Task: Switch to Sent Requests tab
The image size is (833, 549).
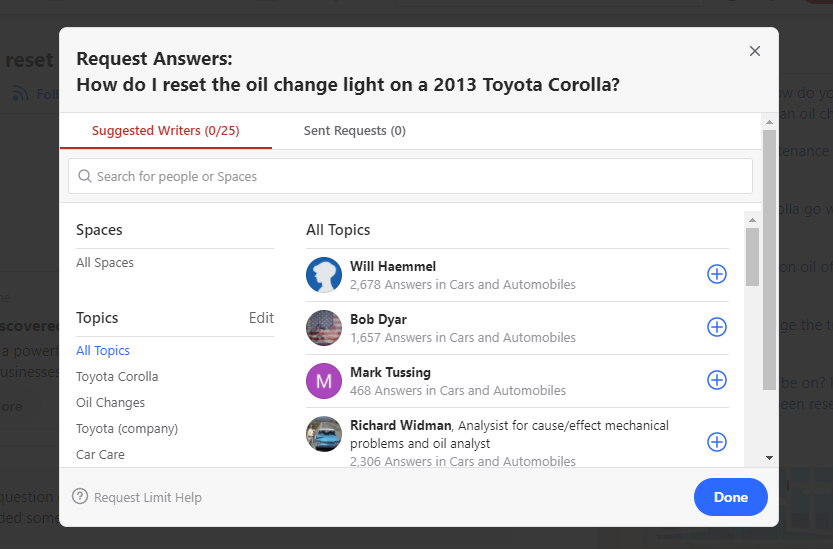Action: click(355, 131)
